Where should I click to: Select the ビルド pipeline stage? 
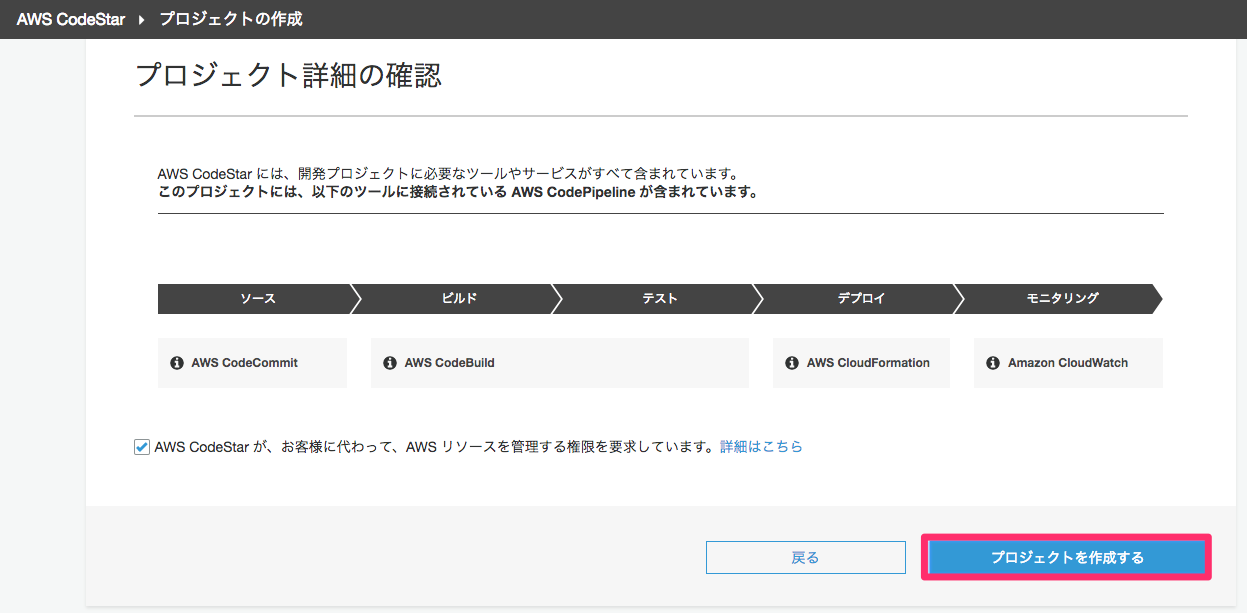[x=457, y=298]
